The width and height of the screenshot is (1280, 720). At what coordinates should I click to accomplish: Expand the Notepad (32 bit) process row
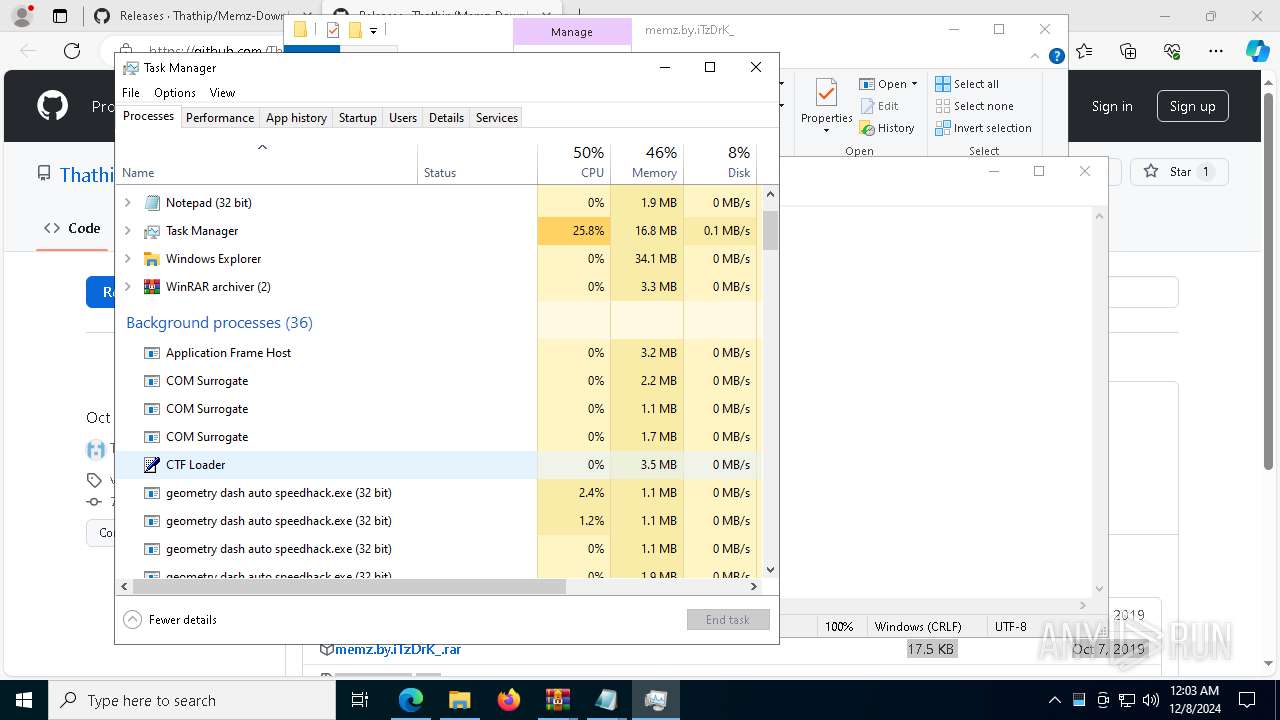click(127, 203)
